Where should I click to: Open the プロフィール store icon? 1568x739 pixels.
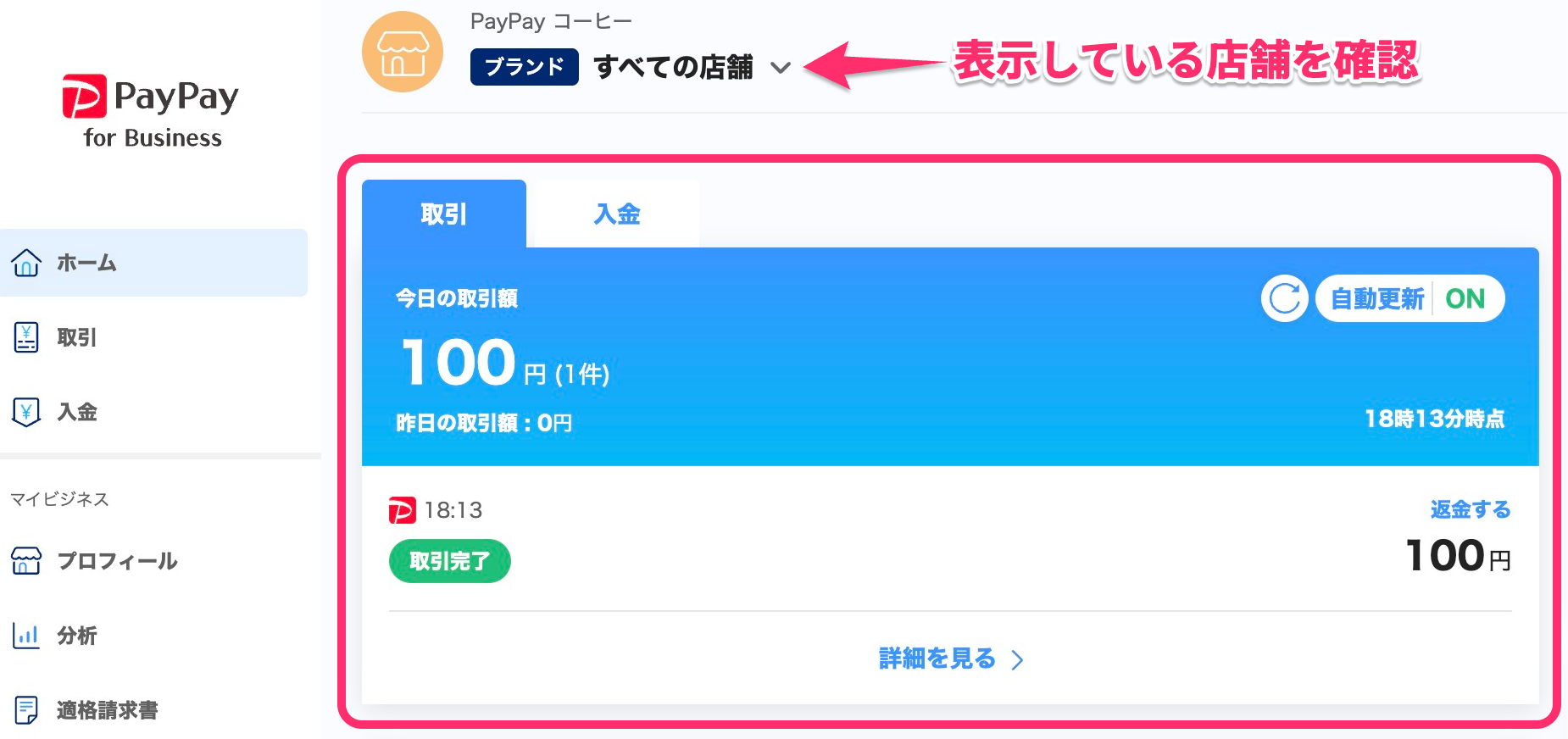point(26,561)
